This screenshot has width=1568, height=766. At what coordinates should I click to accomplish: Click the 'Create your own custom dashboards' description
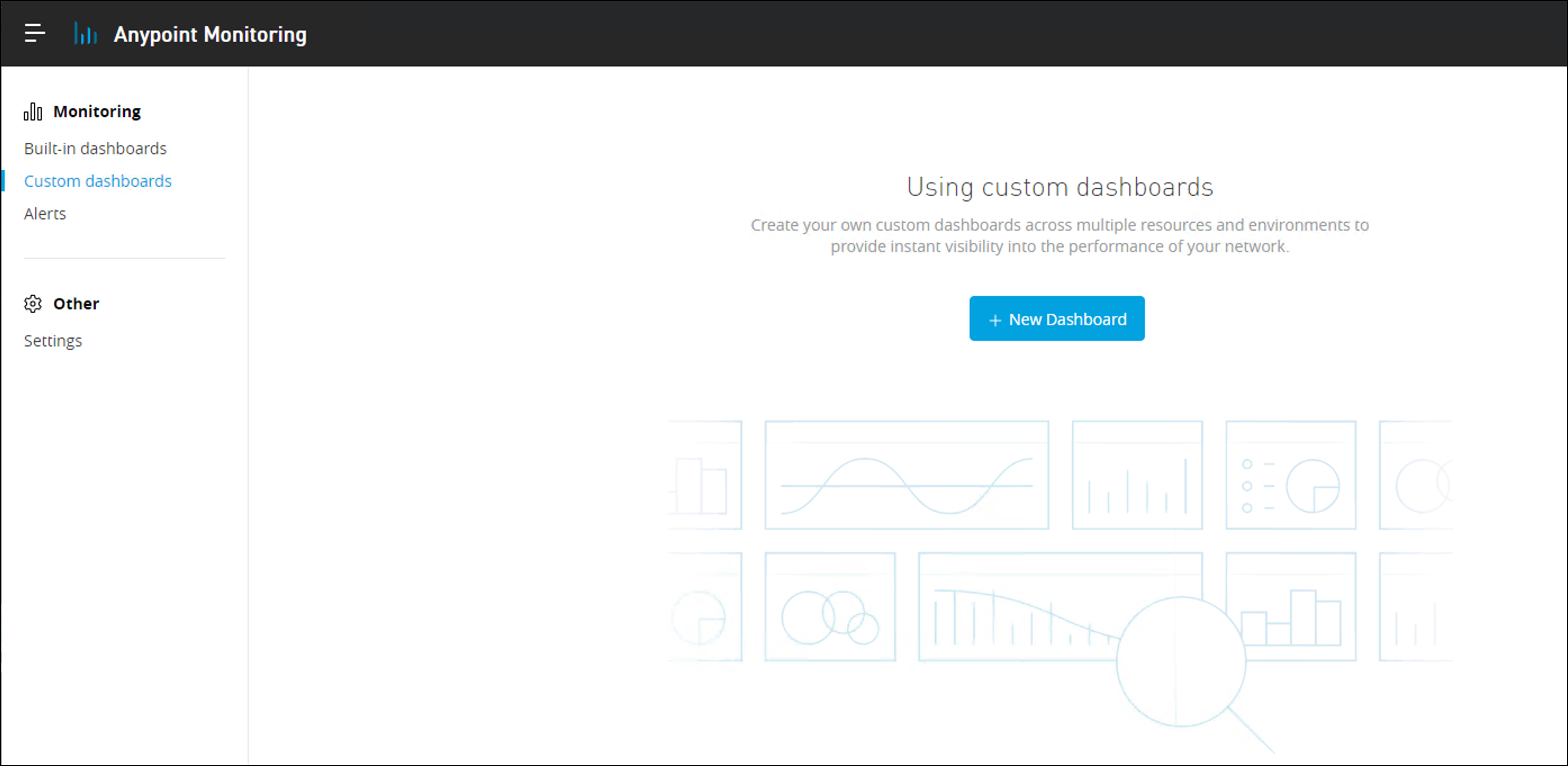coord(1060,236)
